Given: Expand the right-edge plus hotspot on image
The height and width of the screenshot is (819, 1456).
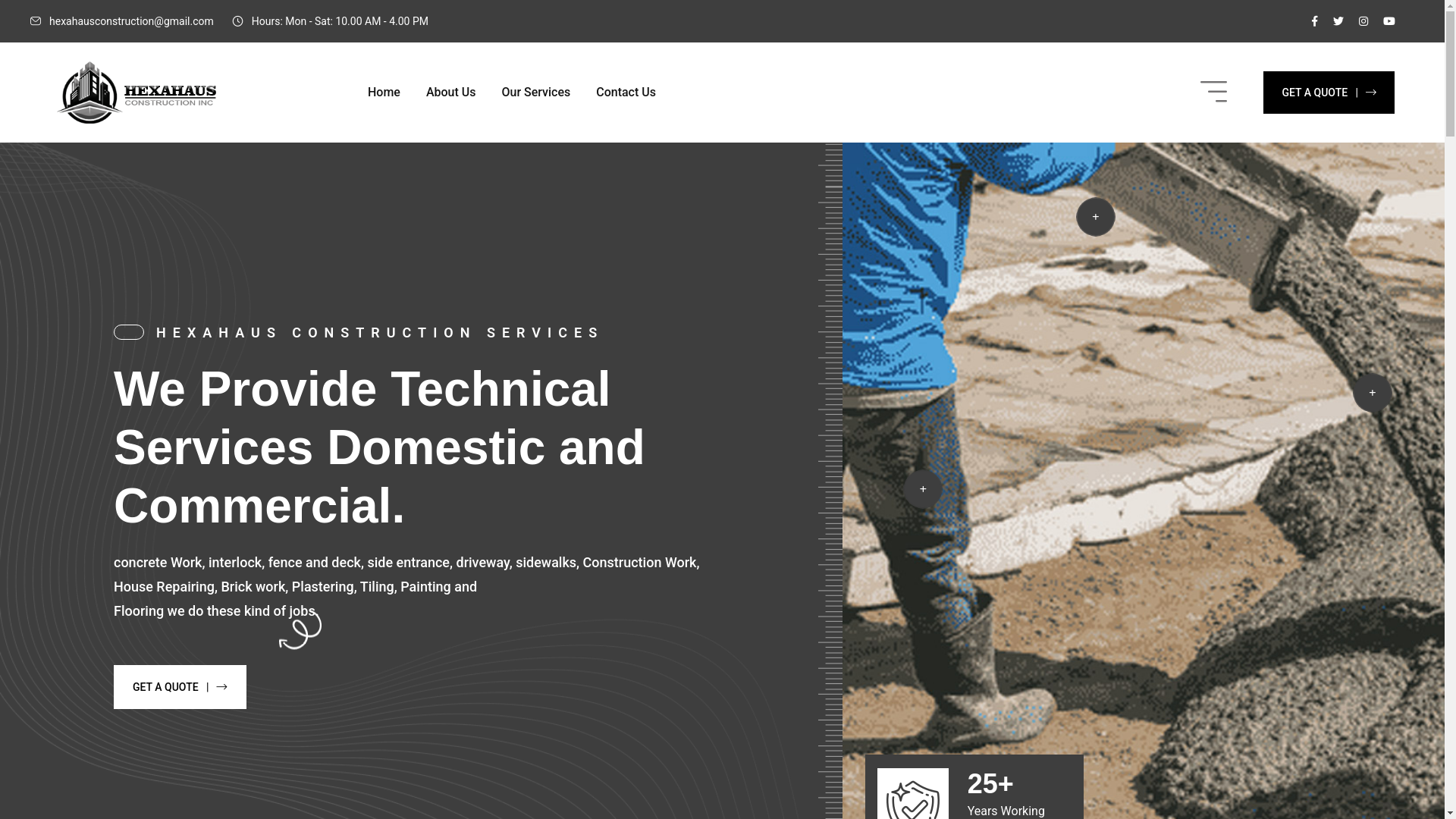Looking at the screenshot, I should pyautogui.click(x=1373, y=393).
